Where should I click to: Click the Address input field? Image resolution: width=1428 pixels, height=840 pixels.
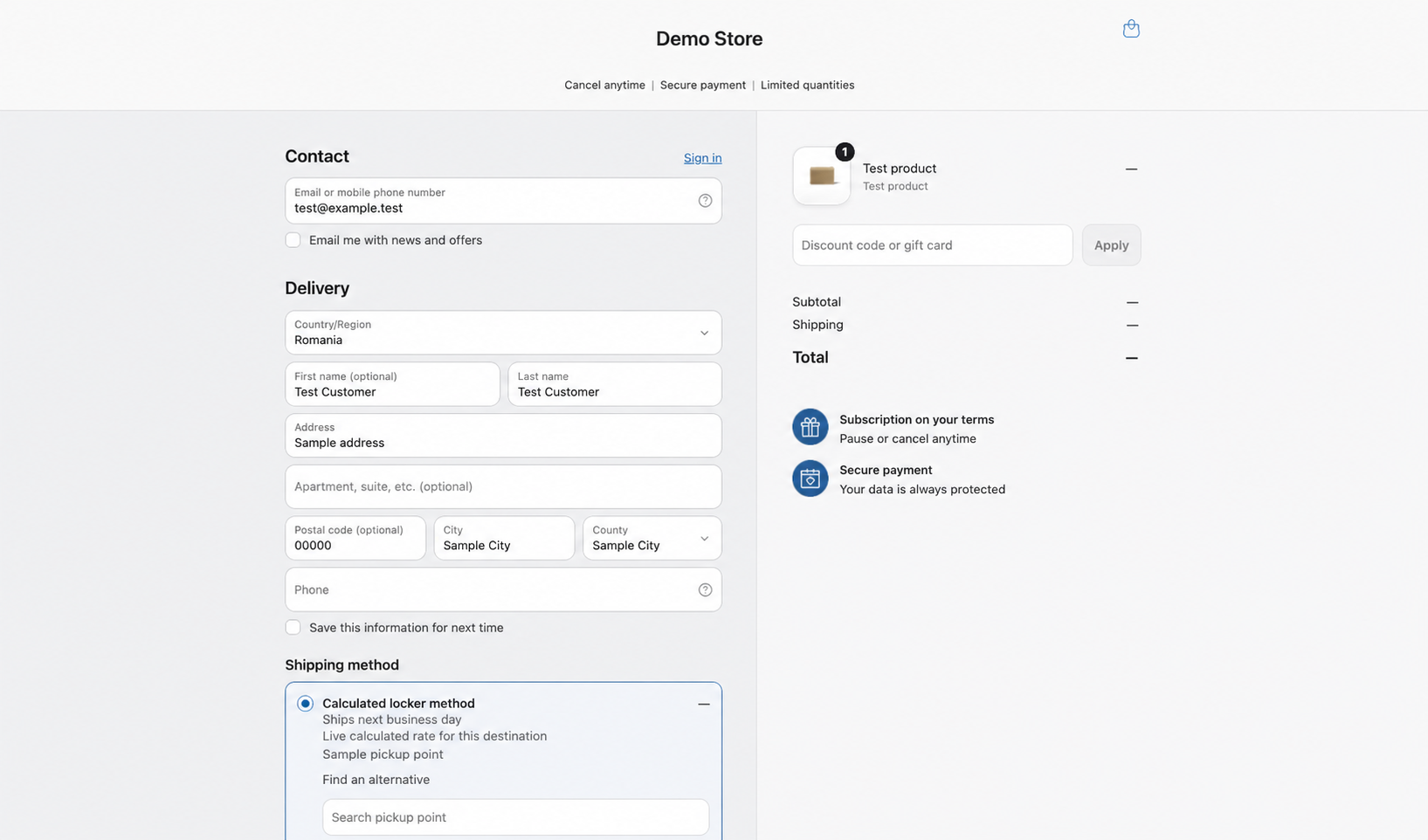[x=503, y=436]
